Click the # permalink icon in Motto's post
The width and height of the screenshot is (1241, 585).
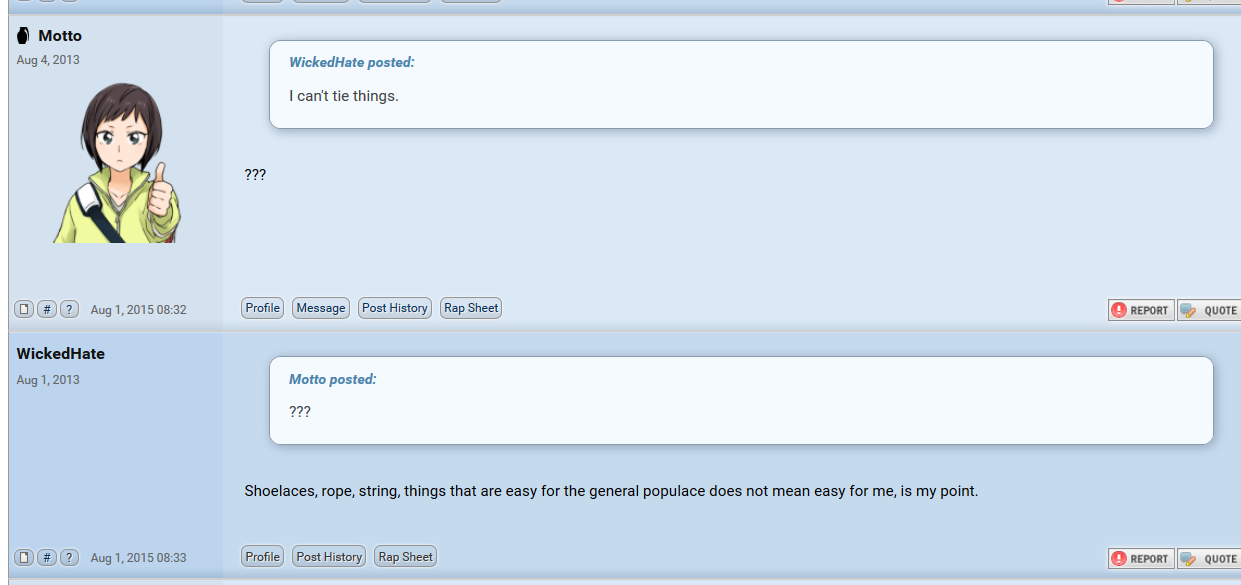47,309
